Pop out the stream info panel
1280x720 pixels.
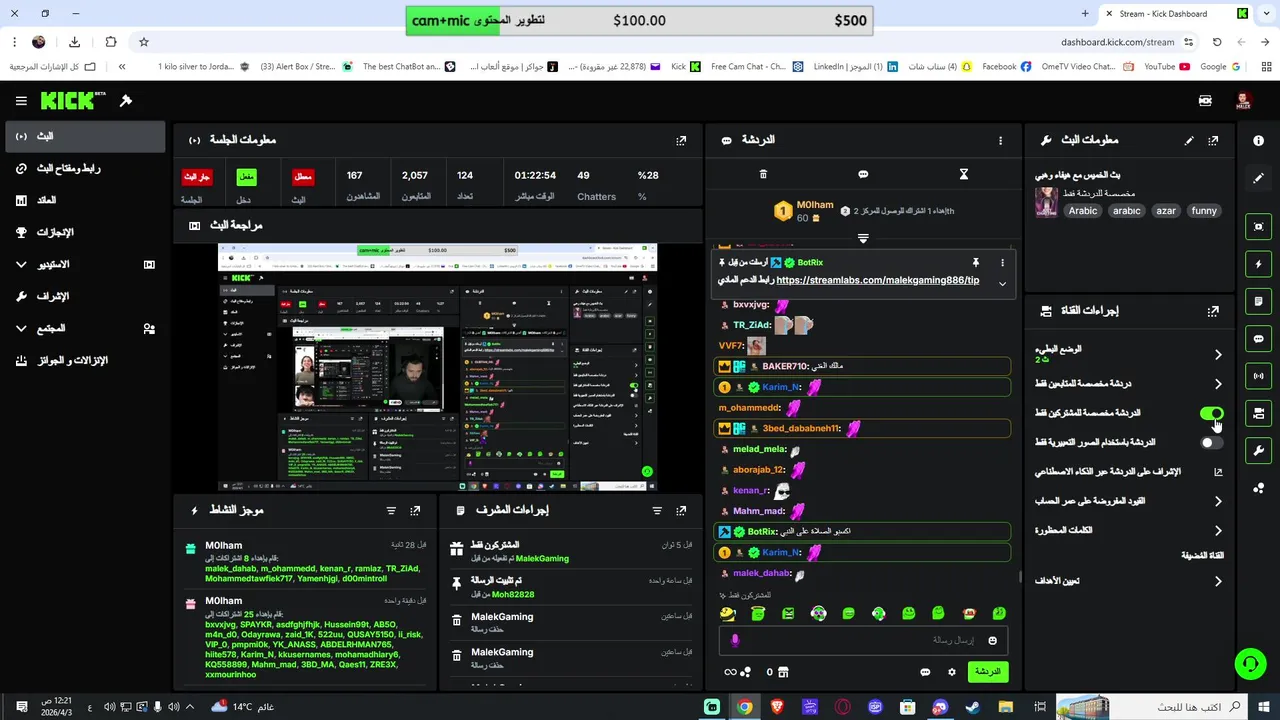(1213, 141)
